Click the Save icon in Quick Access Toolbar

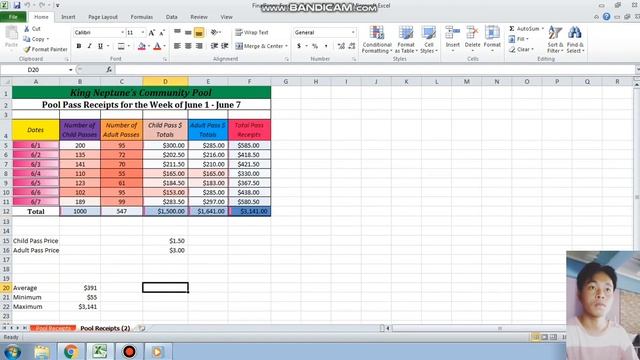17,5
